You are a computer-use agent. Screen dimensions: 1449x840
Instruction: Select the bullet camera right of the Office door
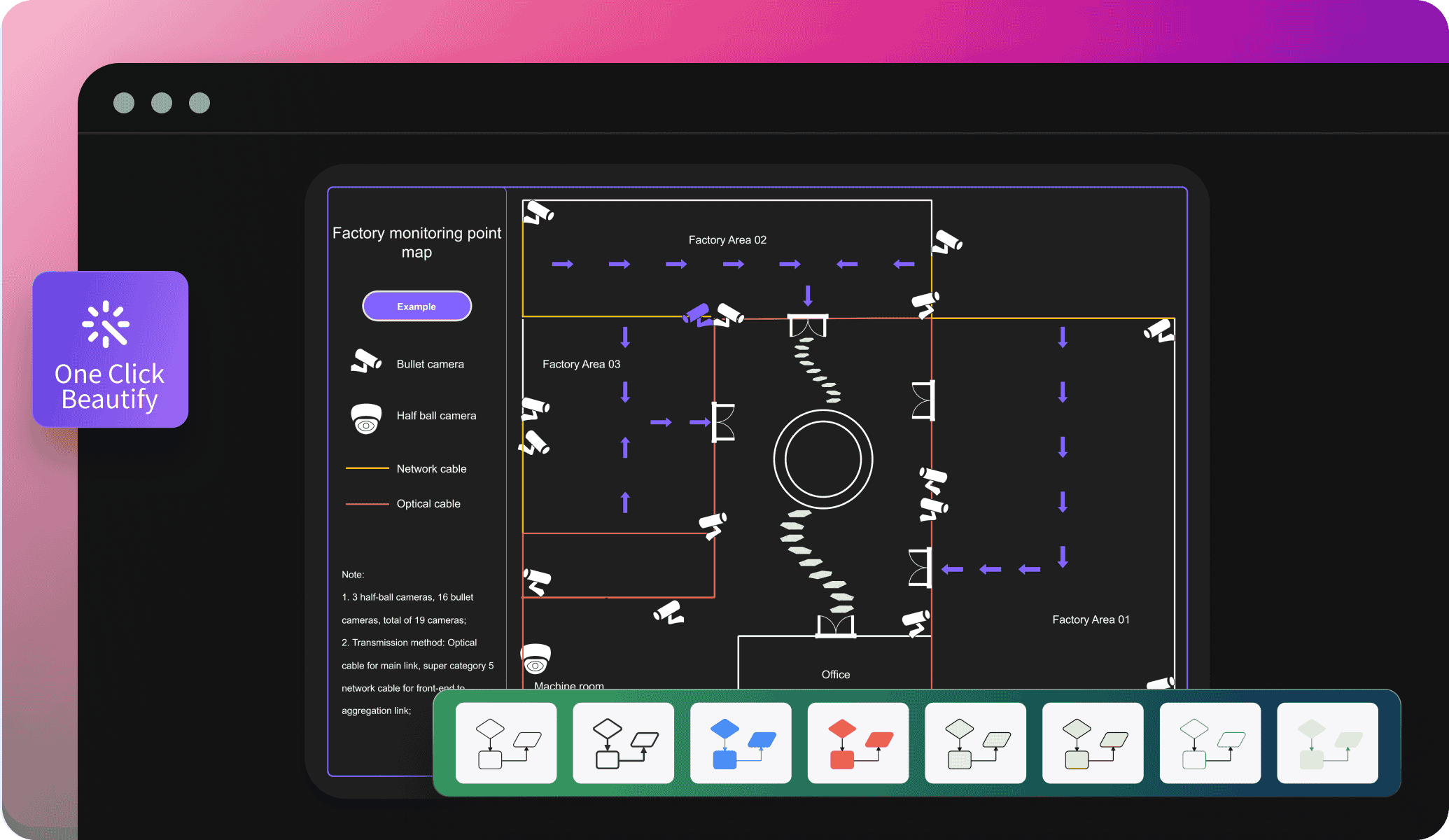click(916, 622)
